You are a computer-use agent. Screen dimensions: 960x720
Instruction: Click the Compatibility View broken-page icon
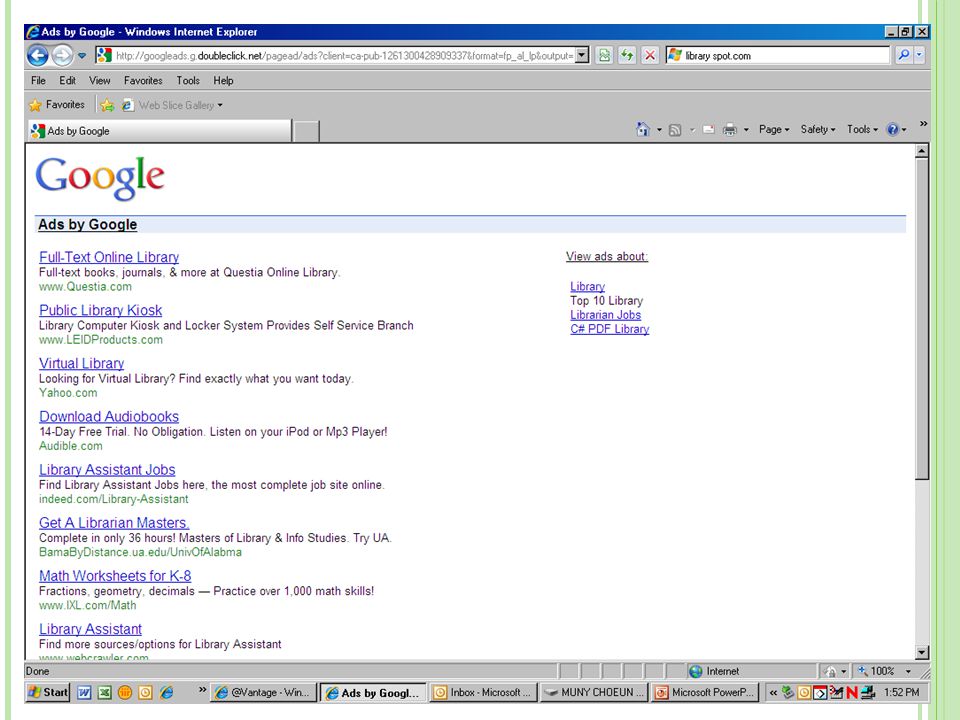pyautogui.click(x=604, y=56)
